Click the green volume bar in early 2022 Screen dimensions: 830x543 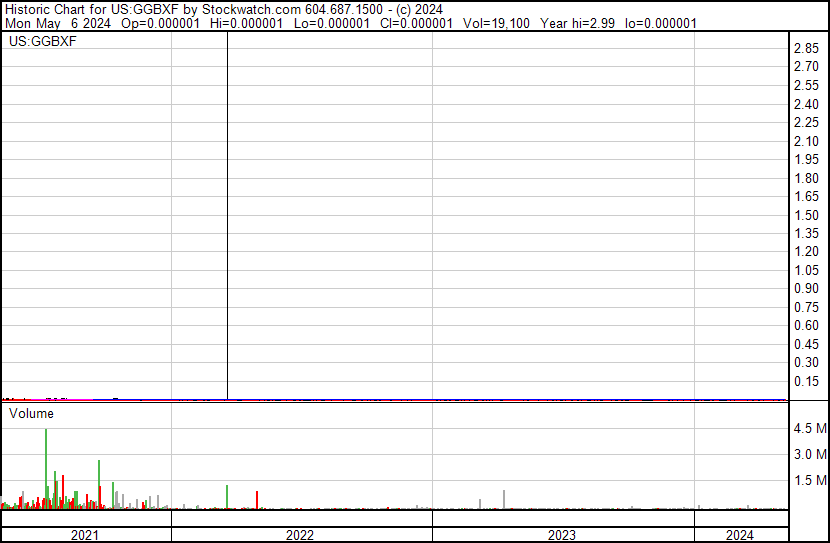pos(227,497)
